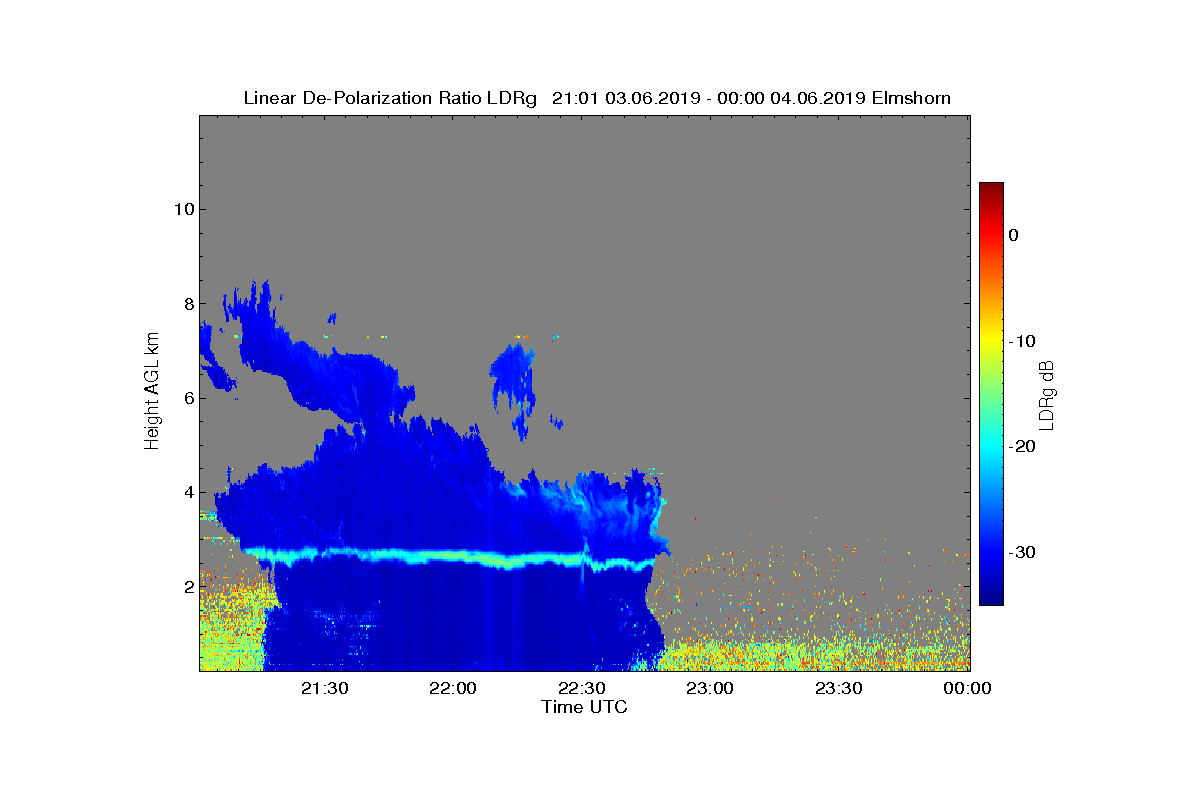Click the 22:00 time tick label
The height and width of the screenshot is (800, 1200).
(452, 689)
